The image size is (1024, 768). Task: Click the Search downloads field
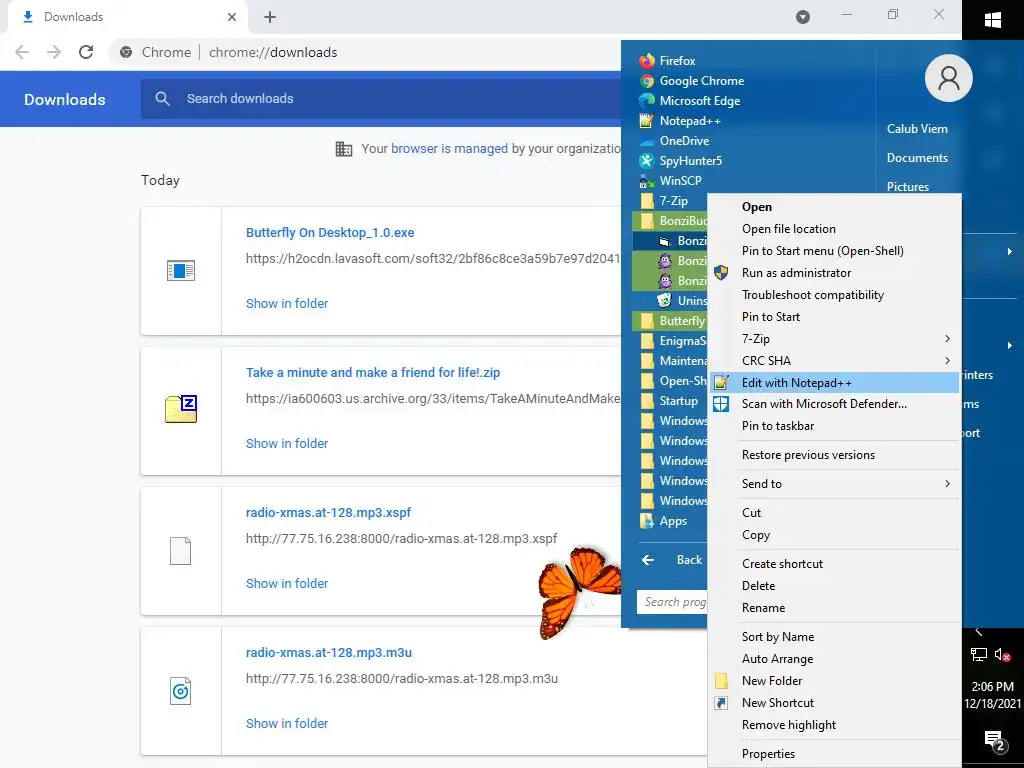(381, 99)
